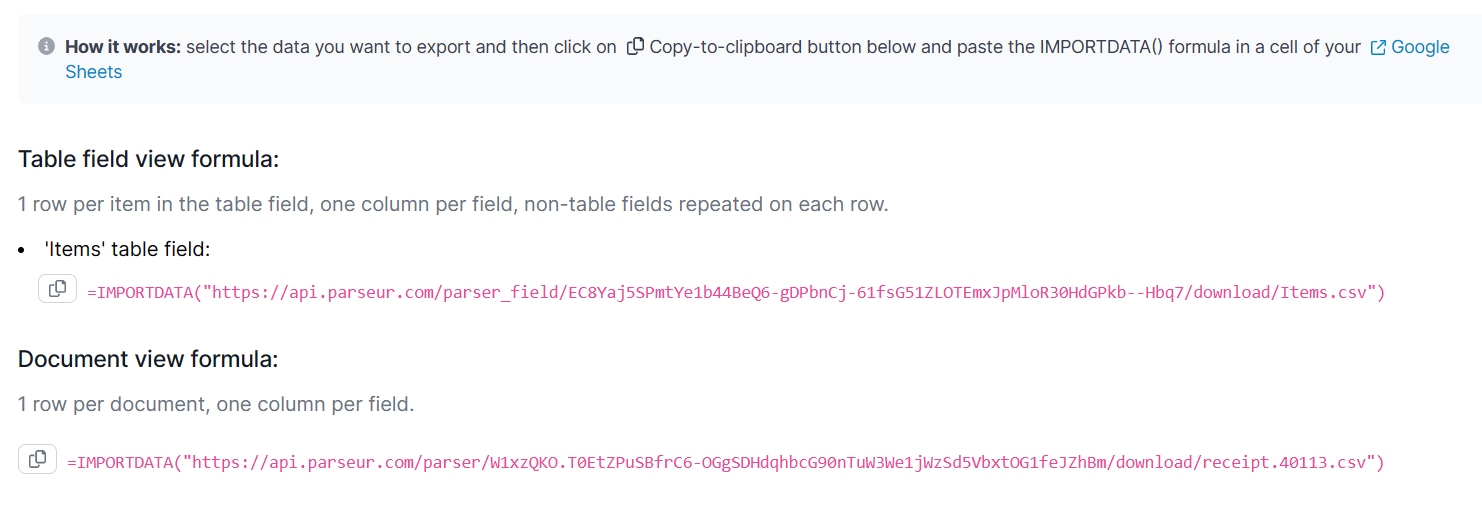Screen dimensions: 1482x532
Task: Open the Google Sheets link
Action: 1419,47
